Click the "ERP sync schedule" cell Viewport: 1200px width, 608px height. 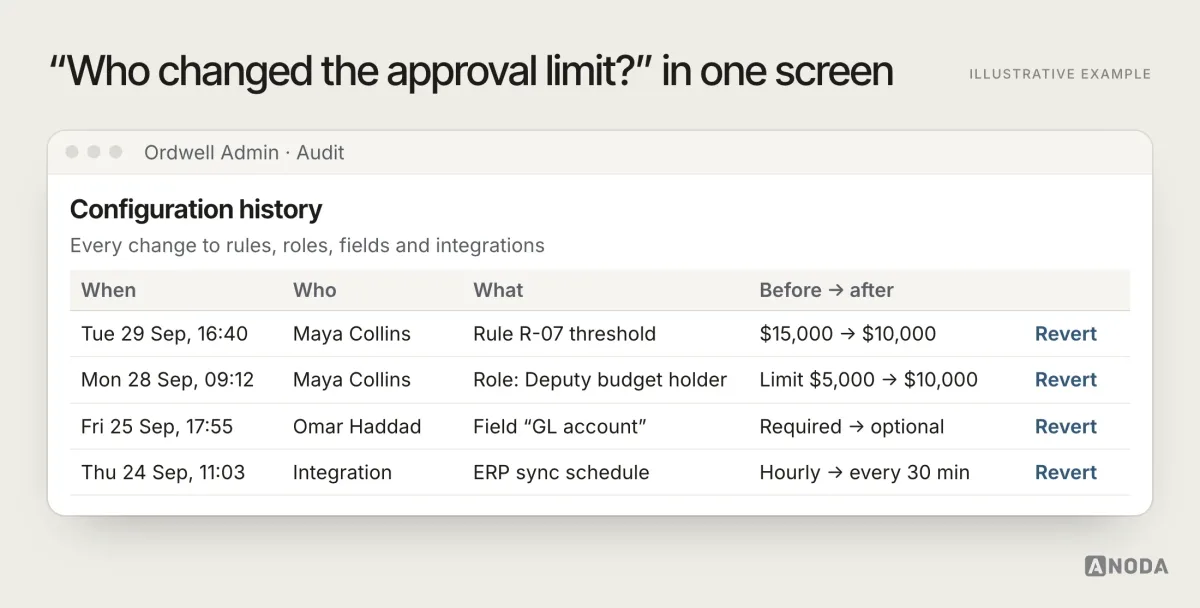[561, 472]
